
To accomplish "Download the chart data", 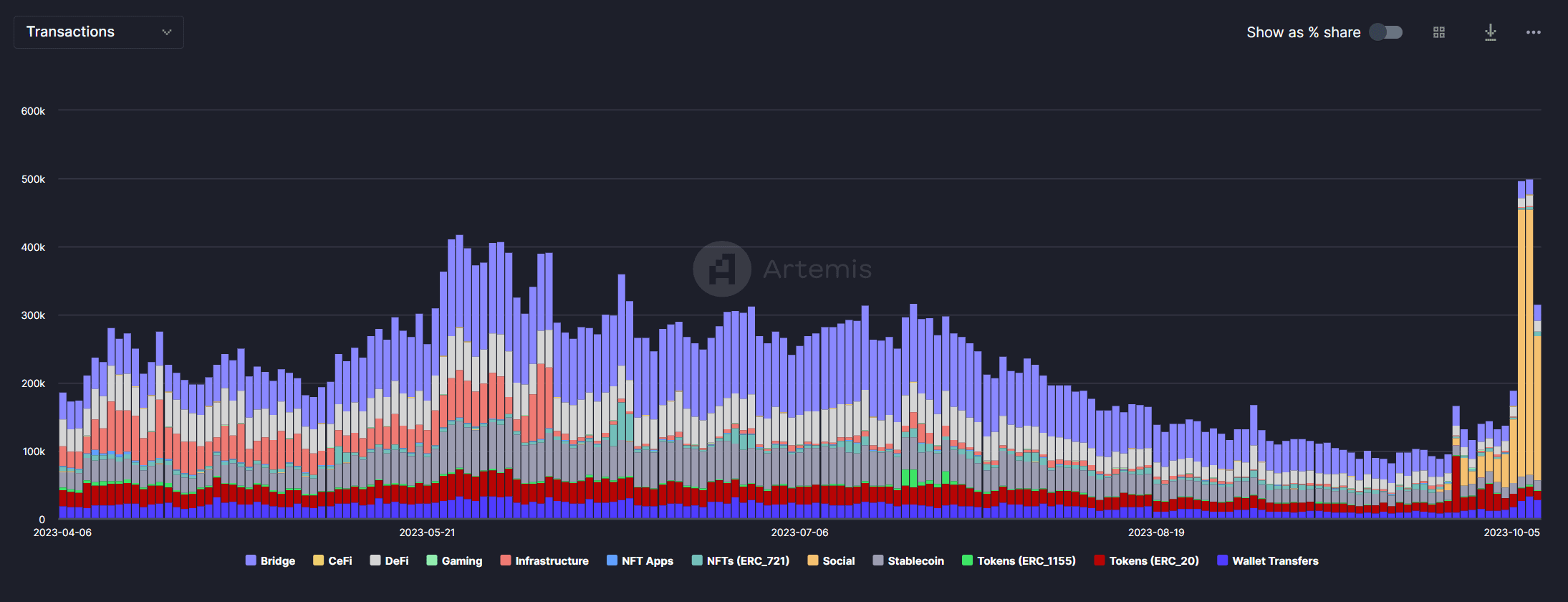I will pos(1490,32).
